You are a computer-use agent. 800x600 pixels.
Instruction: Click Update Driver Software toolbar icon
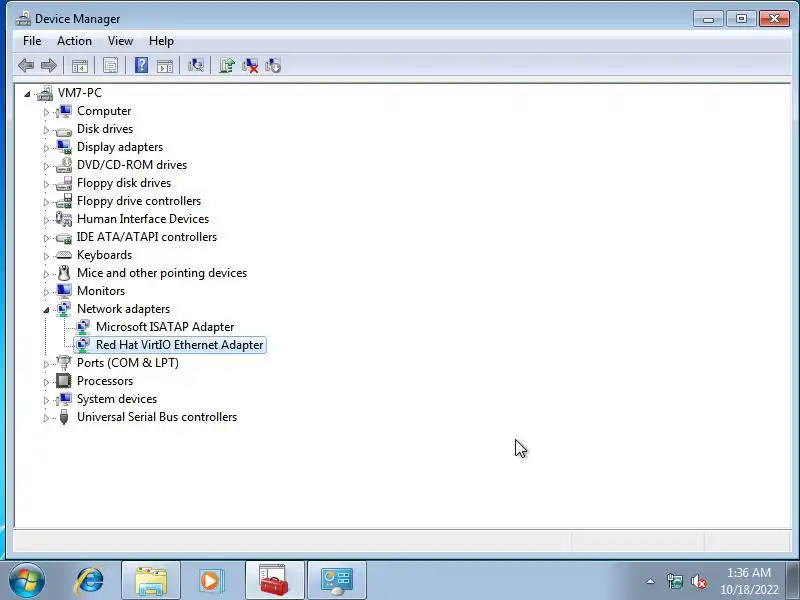pos(227,65)
